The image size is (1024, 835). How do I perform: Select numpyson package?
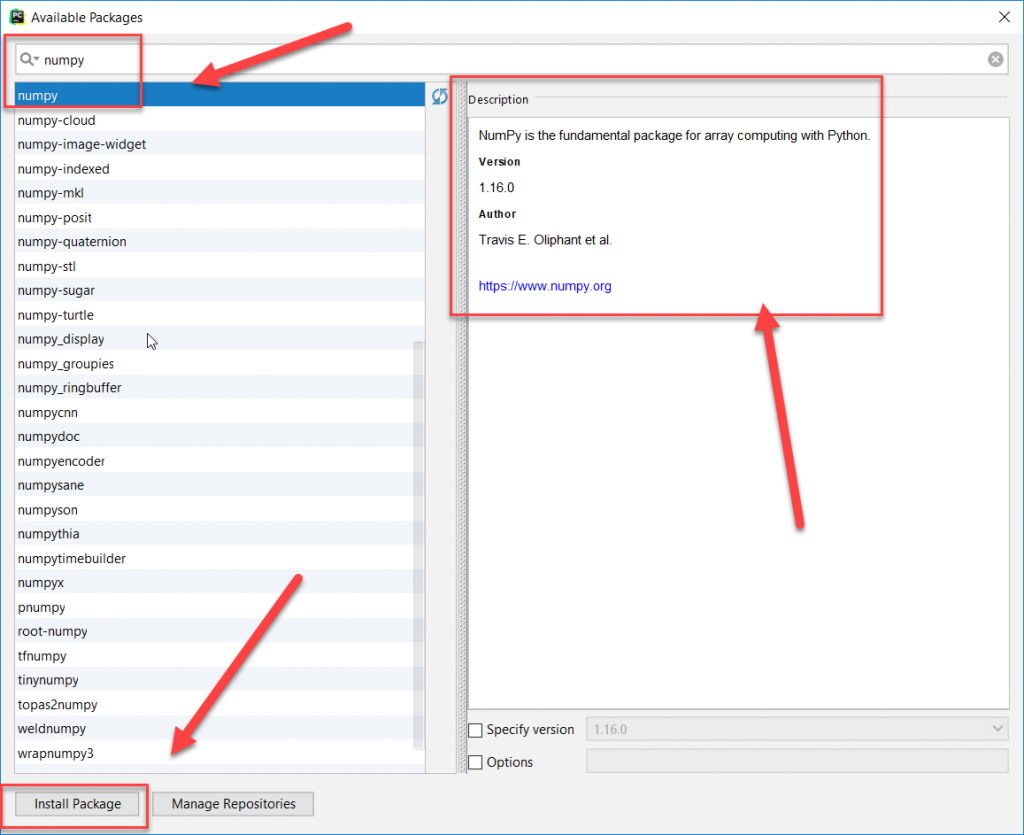[x=220, y=510]
